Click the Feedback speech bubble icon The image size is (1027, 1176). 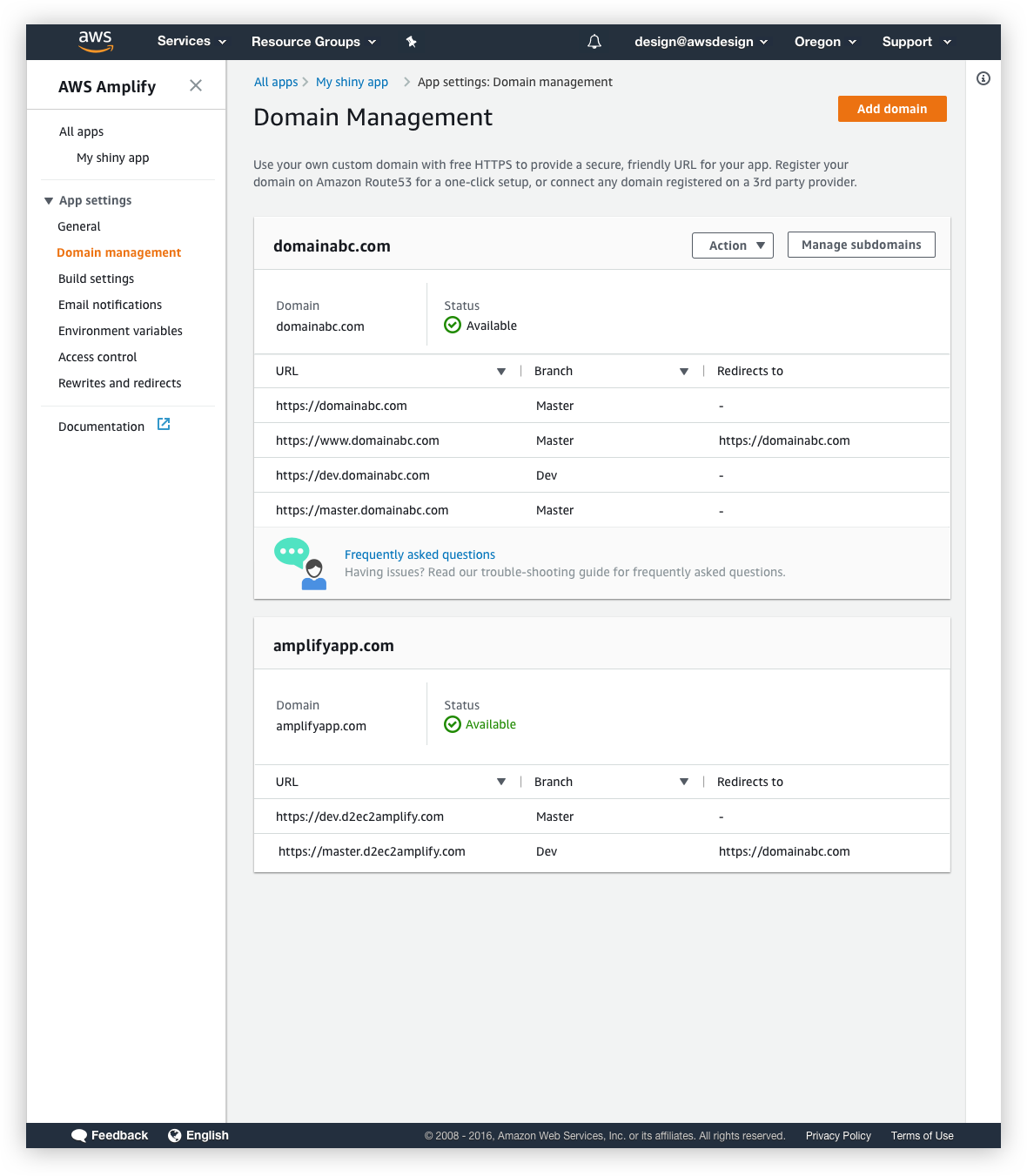click(79, 1135)
